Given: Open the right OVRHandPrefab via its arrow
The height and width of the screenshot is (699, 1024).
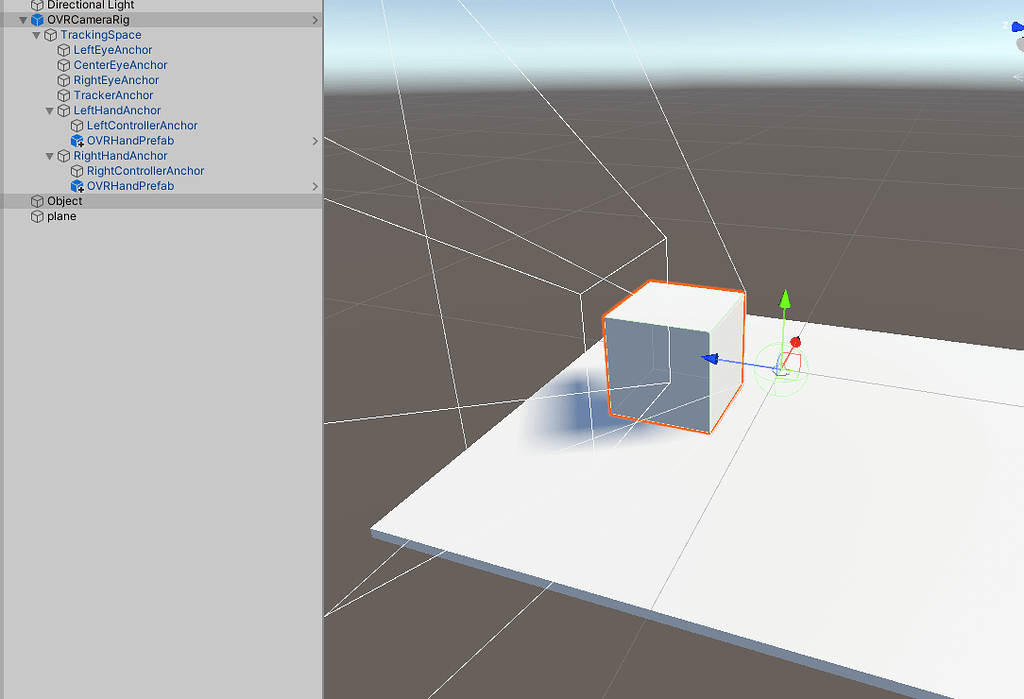Looking at the screenshot, I should [x=316, y=186].
